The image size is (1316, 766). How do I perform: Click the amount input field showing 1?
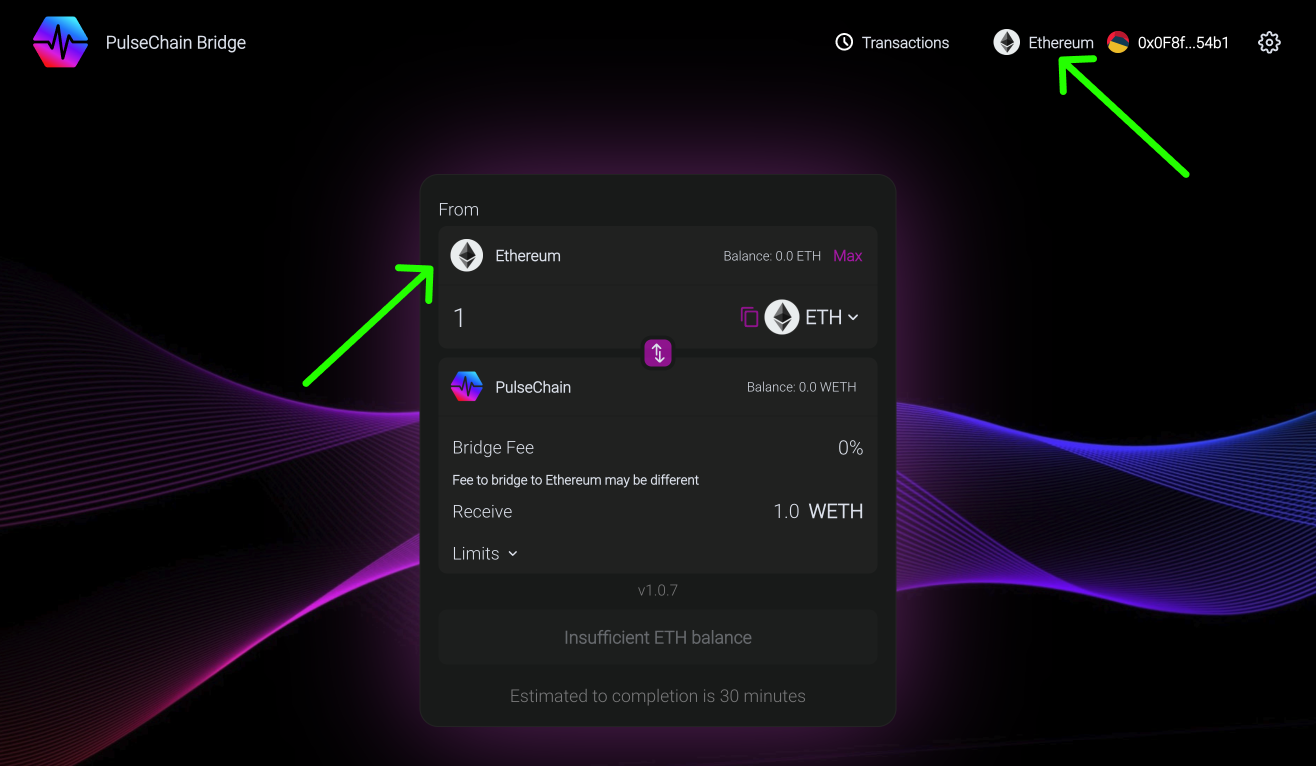tap(580, 318)
